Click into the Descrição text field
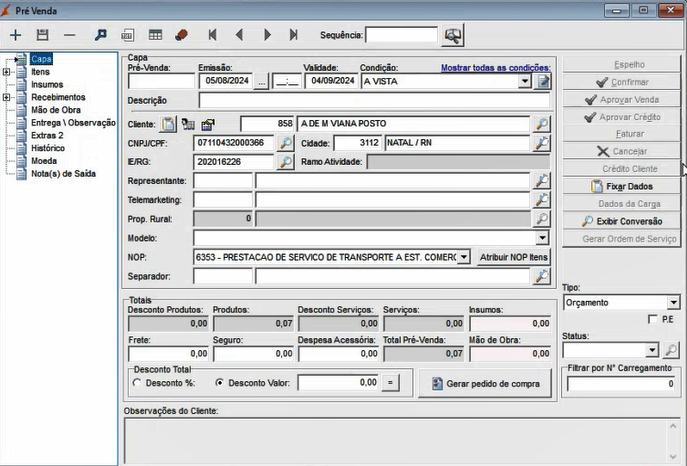Screen dimensions: 687x466 [375, 101]
